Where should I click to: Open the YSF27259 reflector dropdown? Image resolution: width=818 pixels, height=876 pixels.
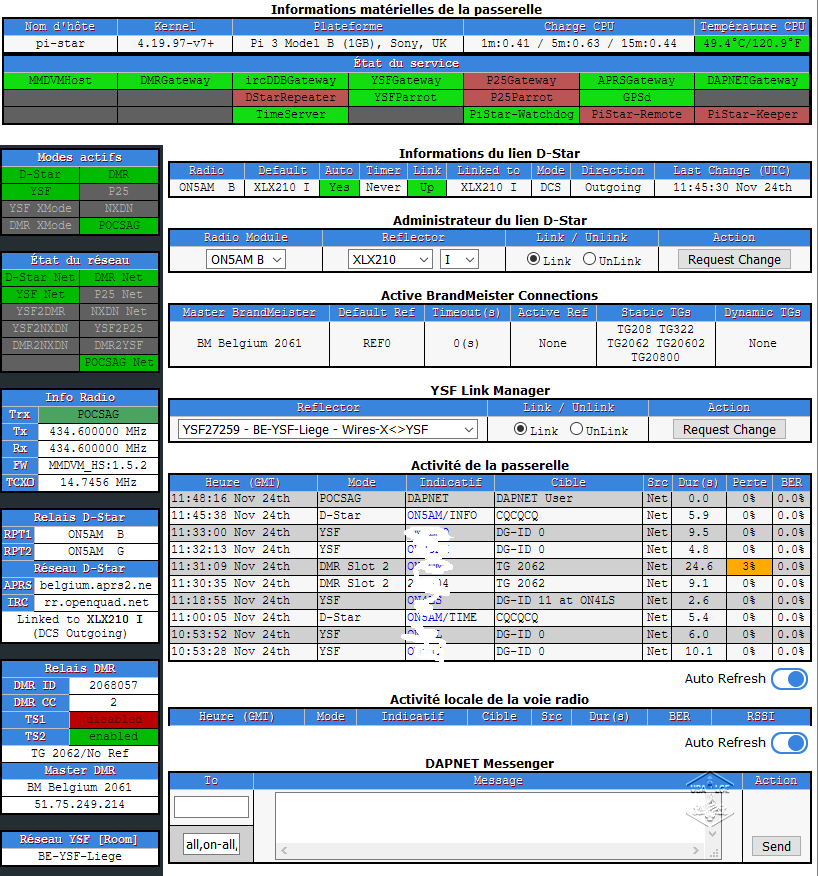click(x=328, y=430)
